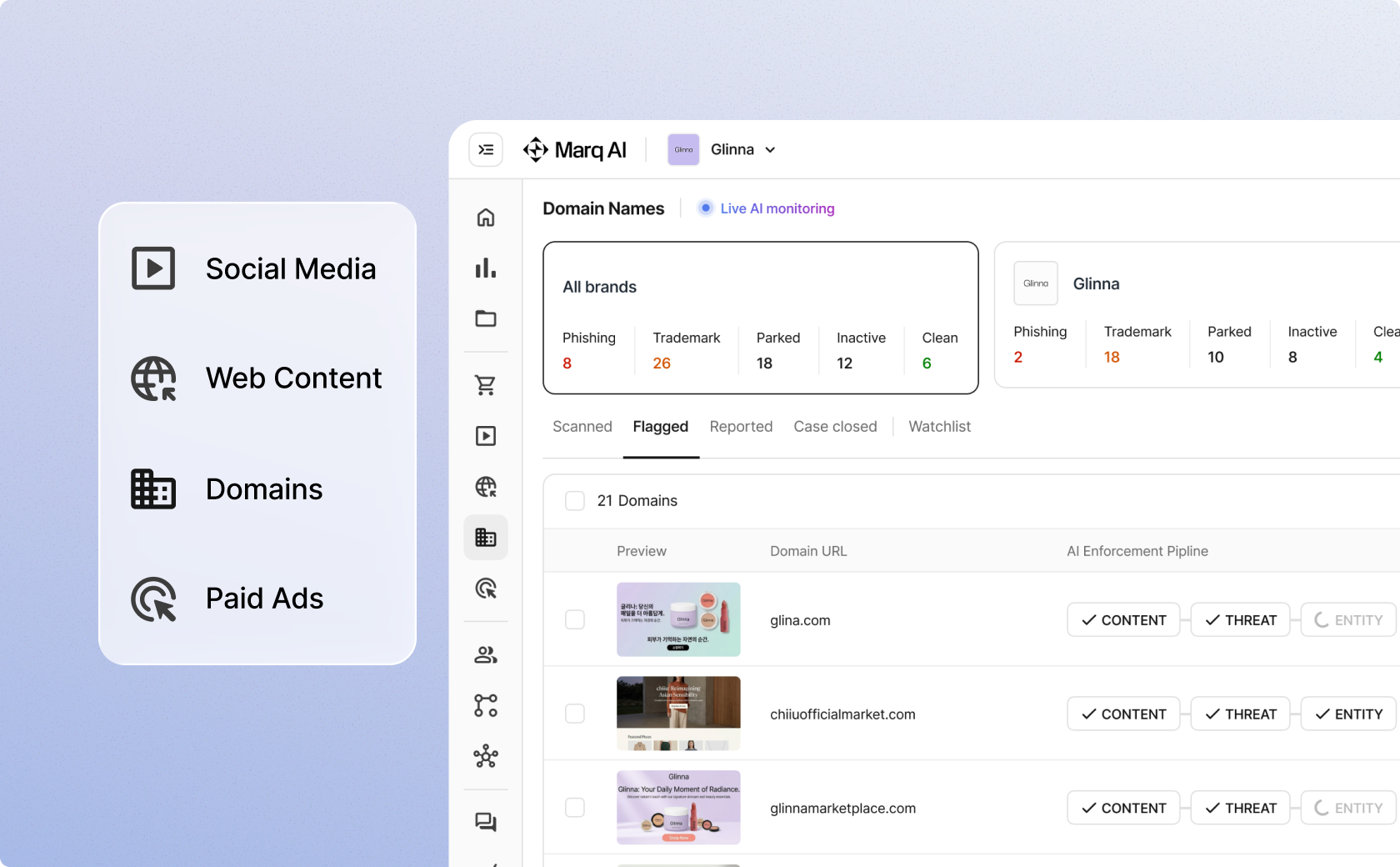1400x867 pixels.
Task: Select the Glinna brand summary card
Action: 1197,315
